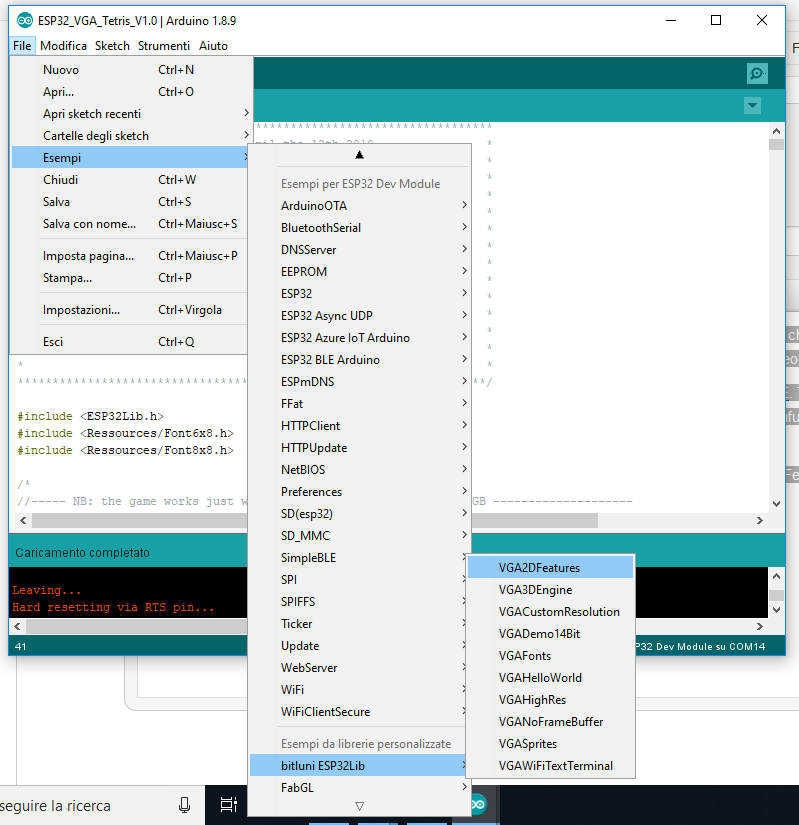Click Salva in the File menu

tap(129, 202)
